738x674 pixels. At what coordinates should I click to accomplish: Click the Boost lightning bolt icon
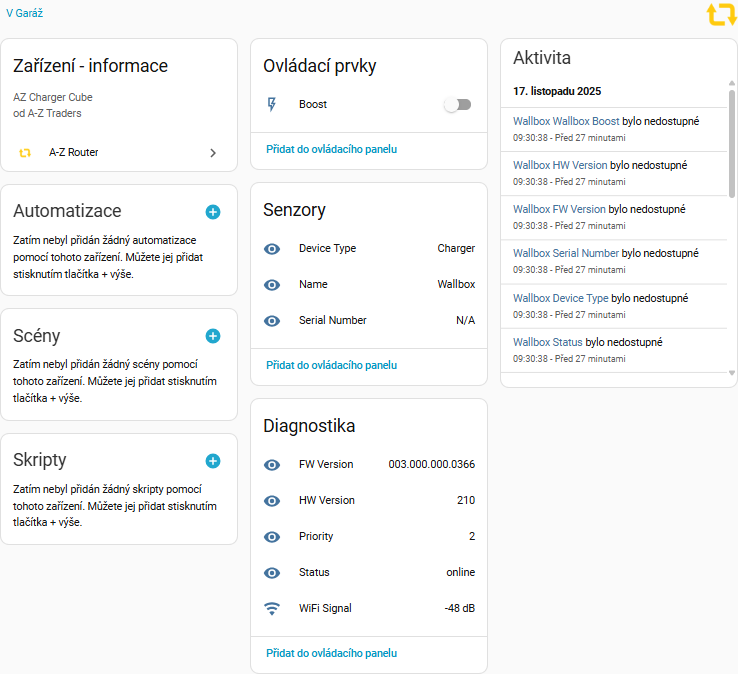271,104
